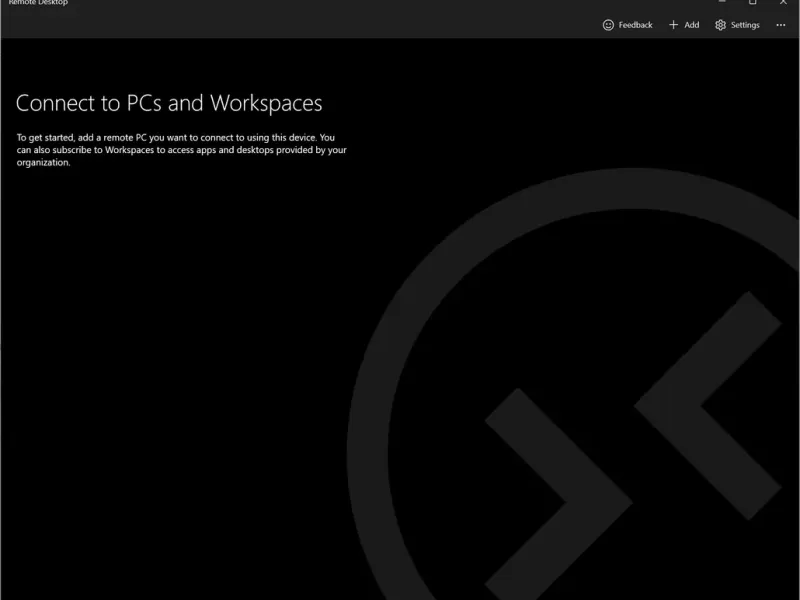Close the Remote Desktop window

pyautogui.click(x=783, y=2)
